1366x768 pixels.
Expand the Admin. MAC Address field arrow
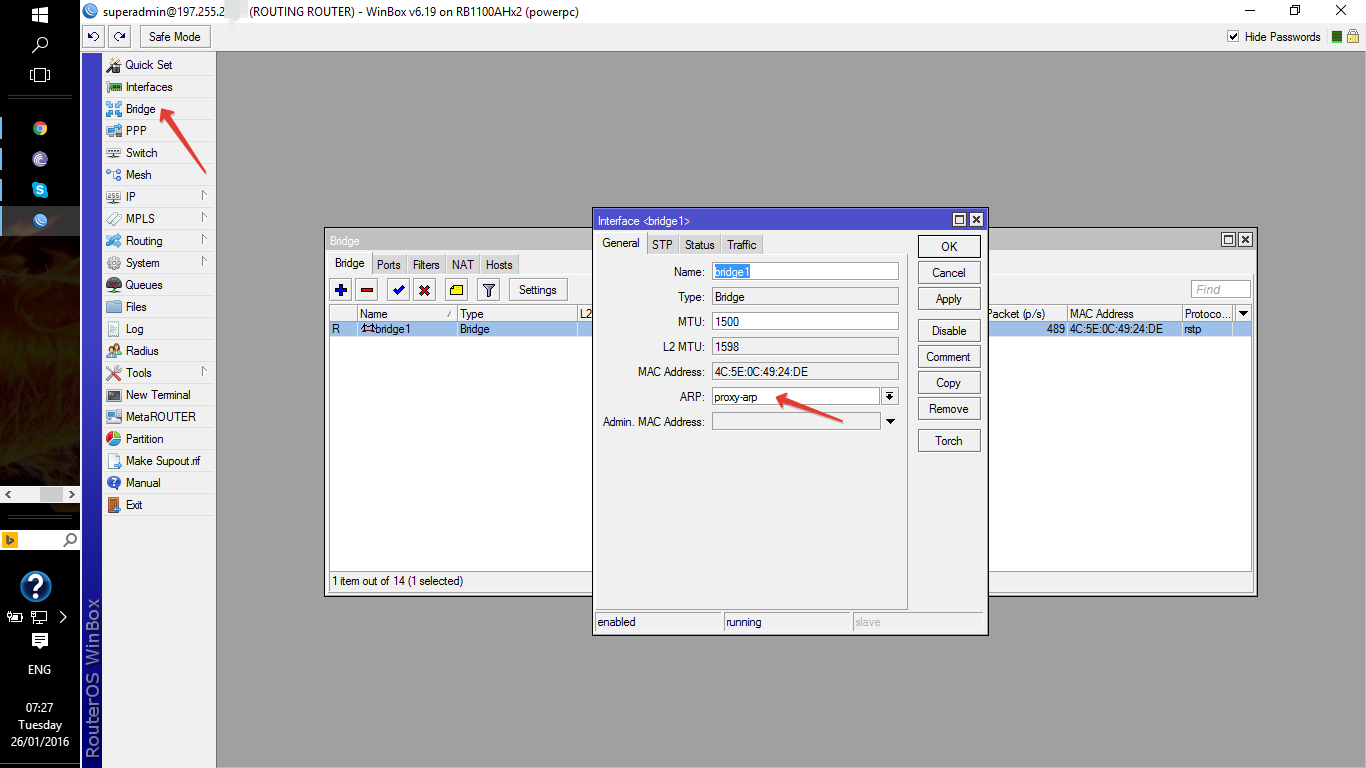[890, 422]
